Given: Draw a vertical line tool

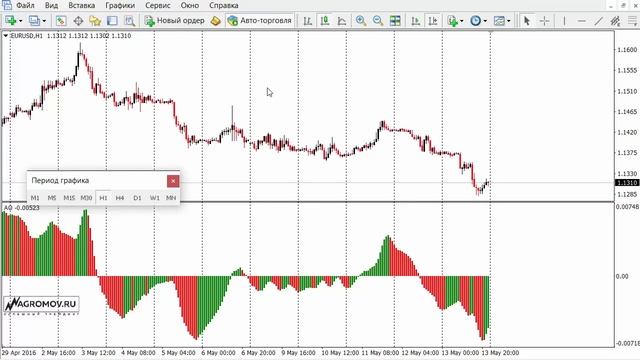Looking at the screenshot, I should [564, 20].
